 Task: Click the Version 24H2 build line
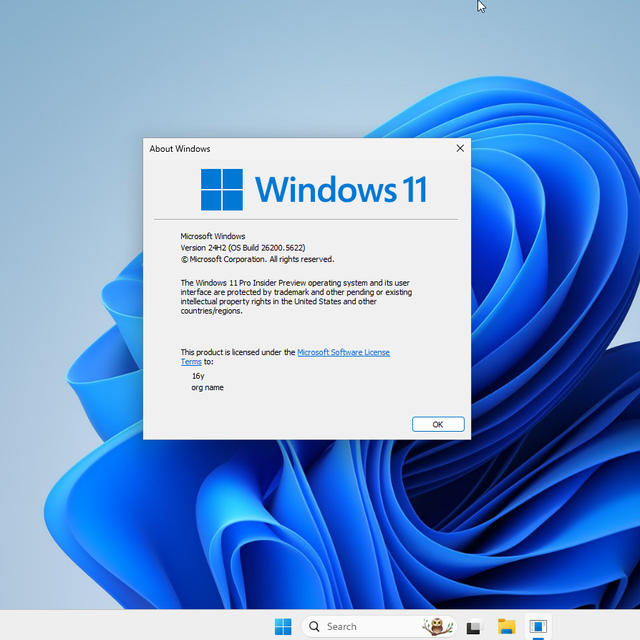(242, 247)
